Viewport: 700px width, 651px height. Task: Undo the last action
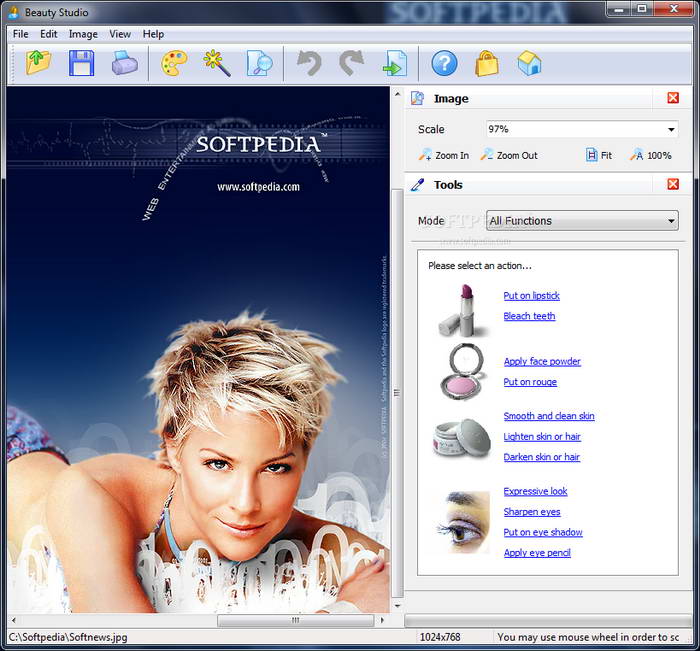tap(309, 63)
